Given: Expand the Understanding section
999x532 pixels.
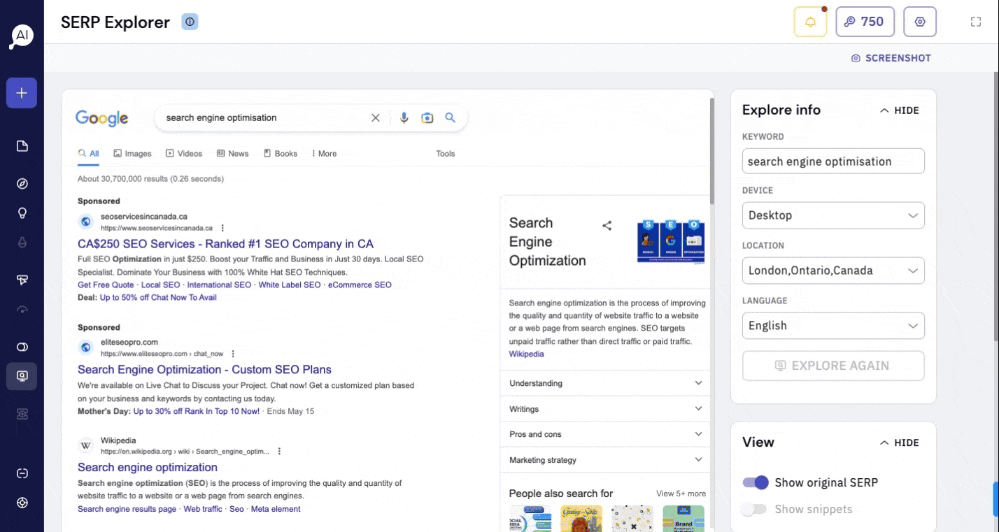Looking at the screenshot, I should click(605, 384).
